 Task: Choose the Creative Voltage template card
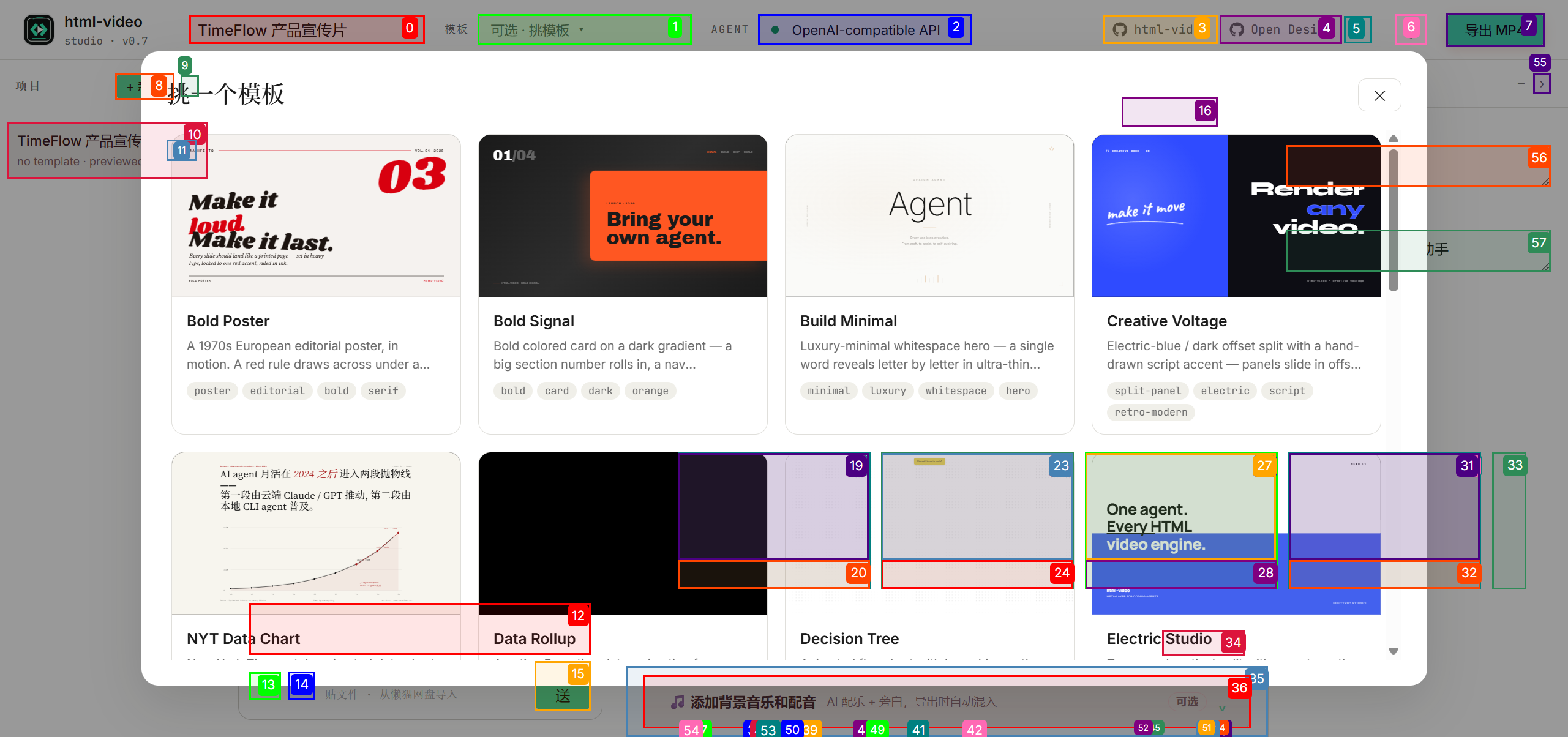coord(1236,284)
